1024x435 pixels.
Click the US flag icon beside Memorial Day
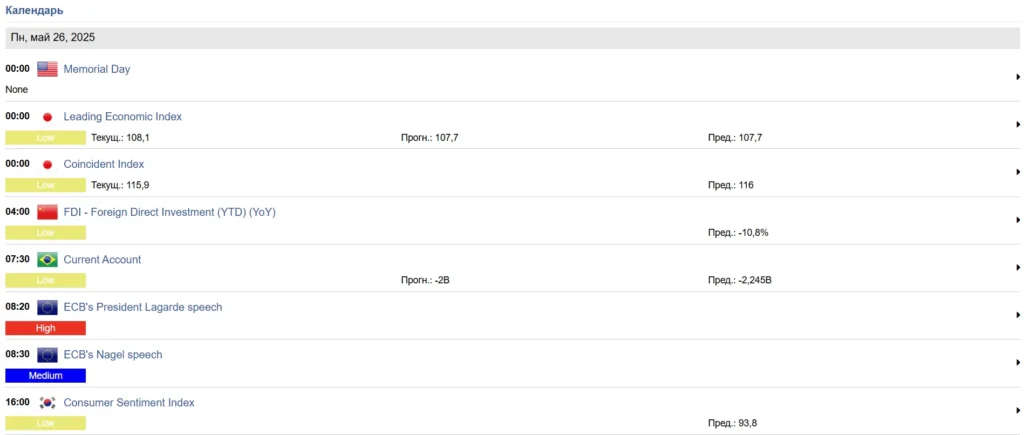pos(47,70)
